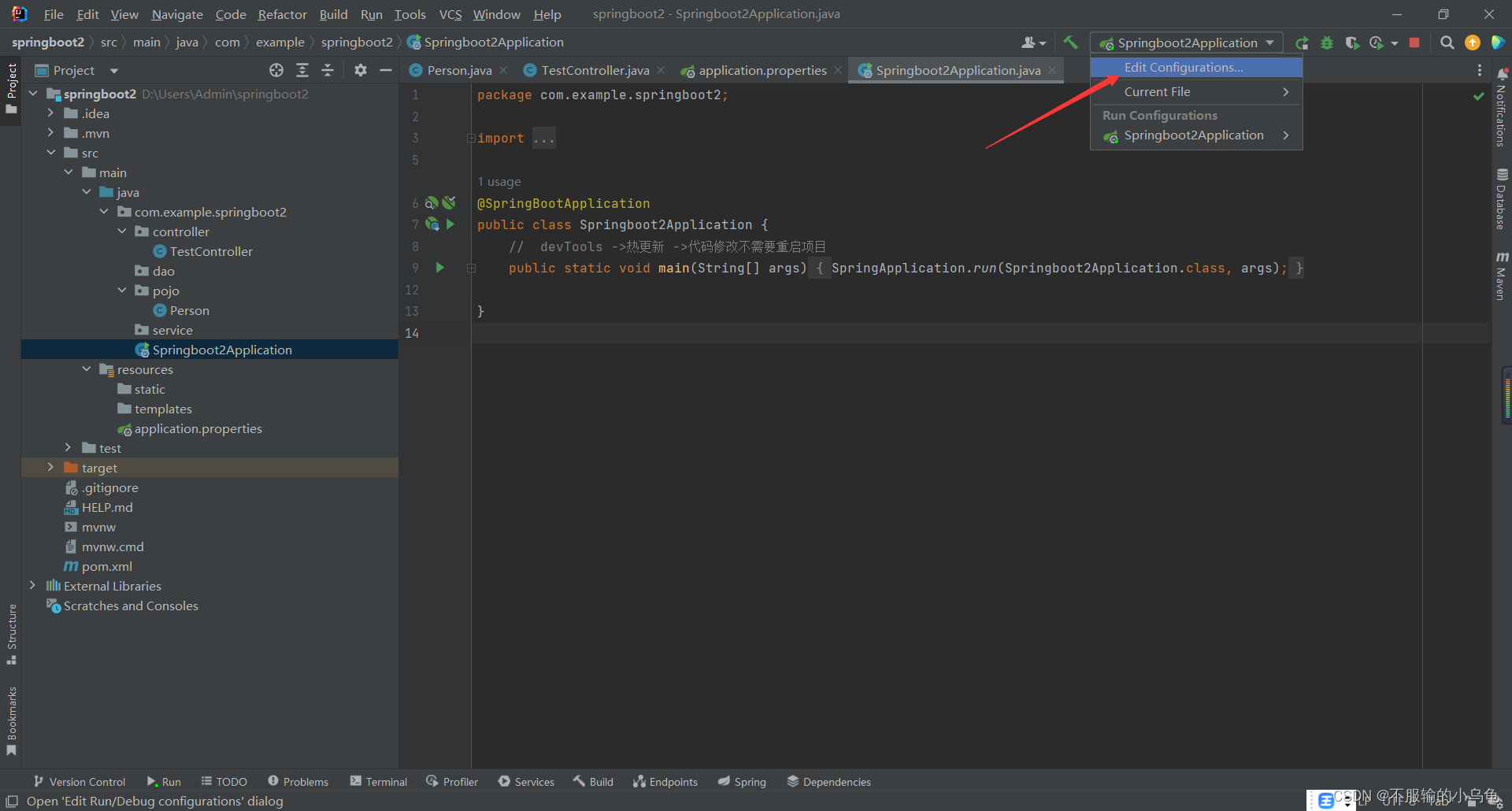Click Select Opened File target icon

pos(276,70)
